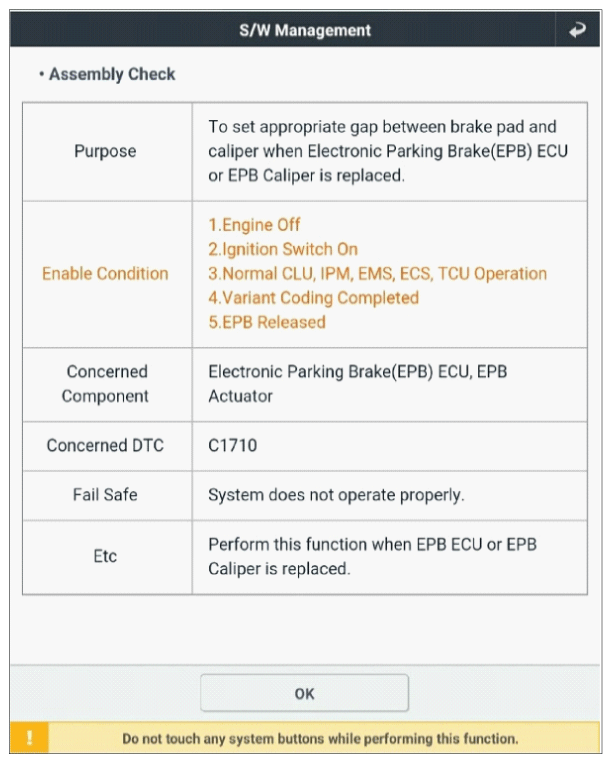
Task: Click the back arrow icon in header
Action: point(577,30)
